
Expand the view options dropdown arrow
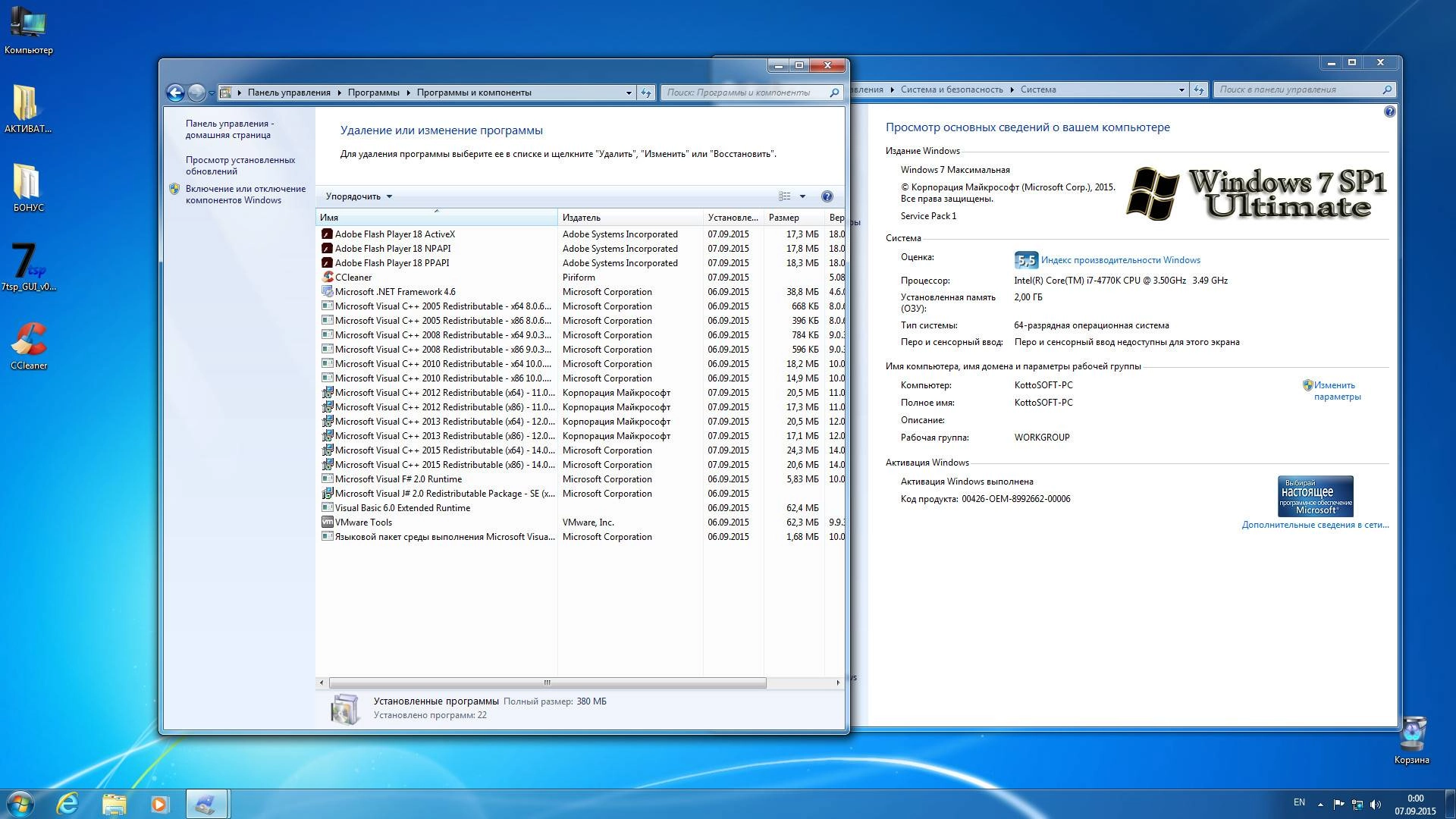(802, 196)
